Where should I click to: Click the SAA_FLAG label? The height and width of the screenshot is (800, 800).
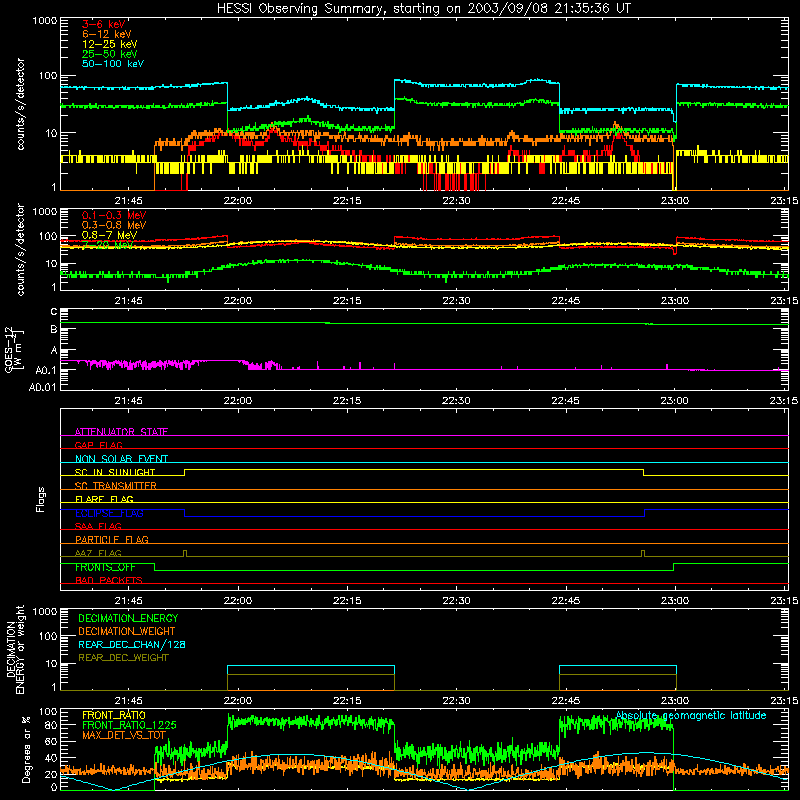pyautogui.click(x=98, y=526)
